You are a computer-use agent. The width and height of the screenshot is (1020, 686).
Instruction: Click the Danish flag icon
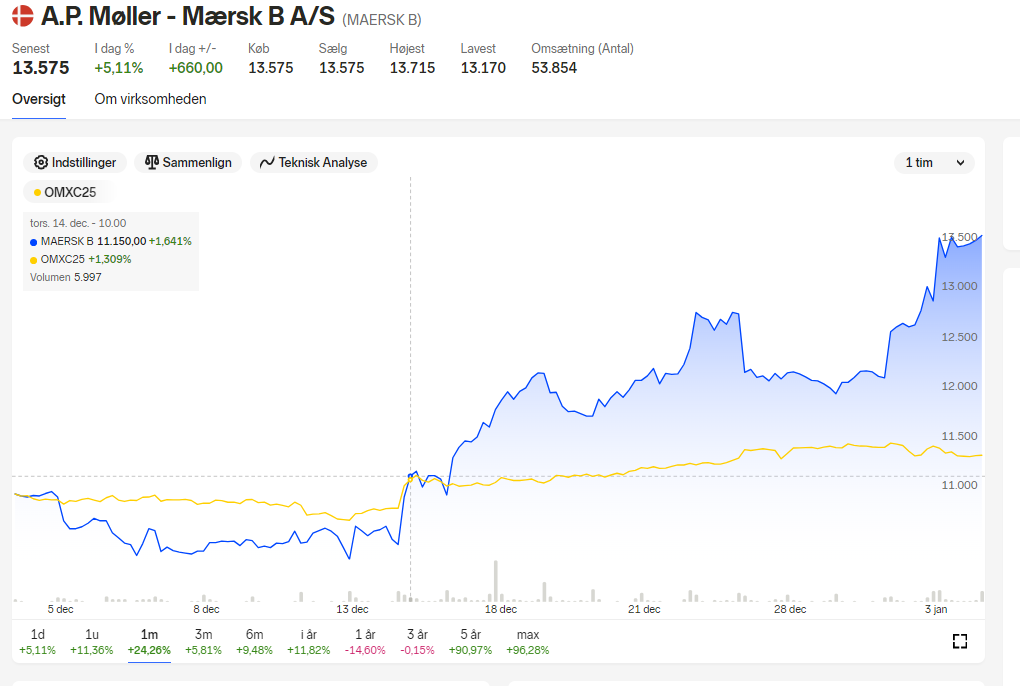coord(23,16)
